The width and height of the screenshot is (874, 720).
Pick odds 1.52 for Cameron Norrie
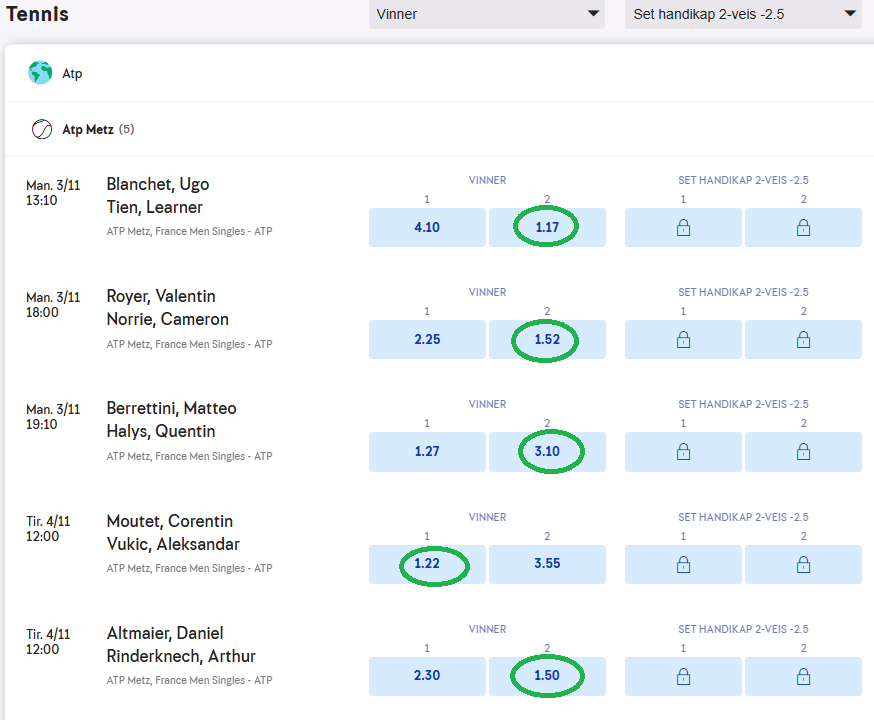[x=547, y=340]
